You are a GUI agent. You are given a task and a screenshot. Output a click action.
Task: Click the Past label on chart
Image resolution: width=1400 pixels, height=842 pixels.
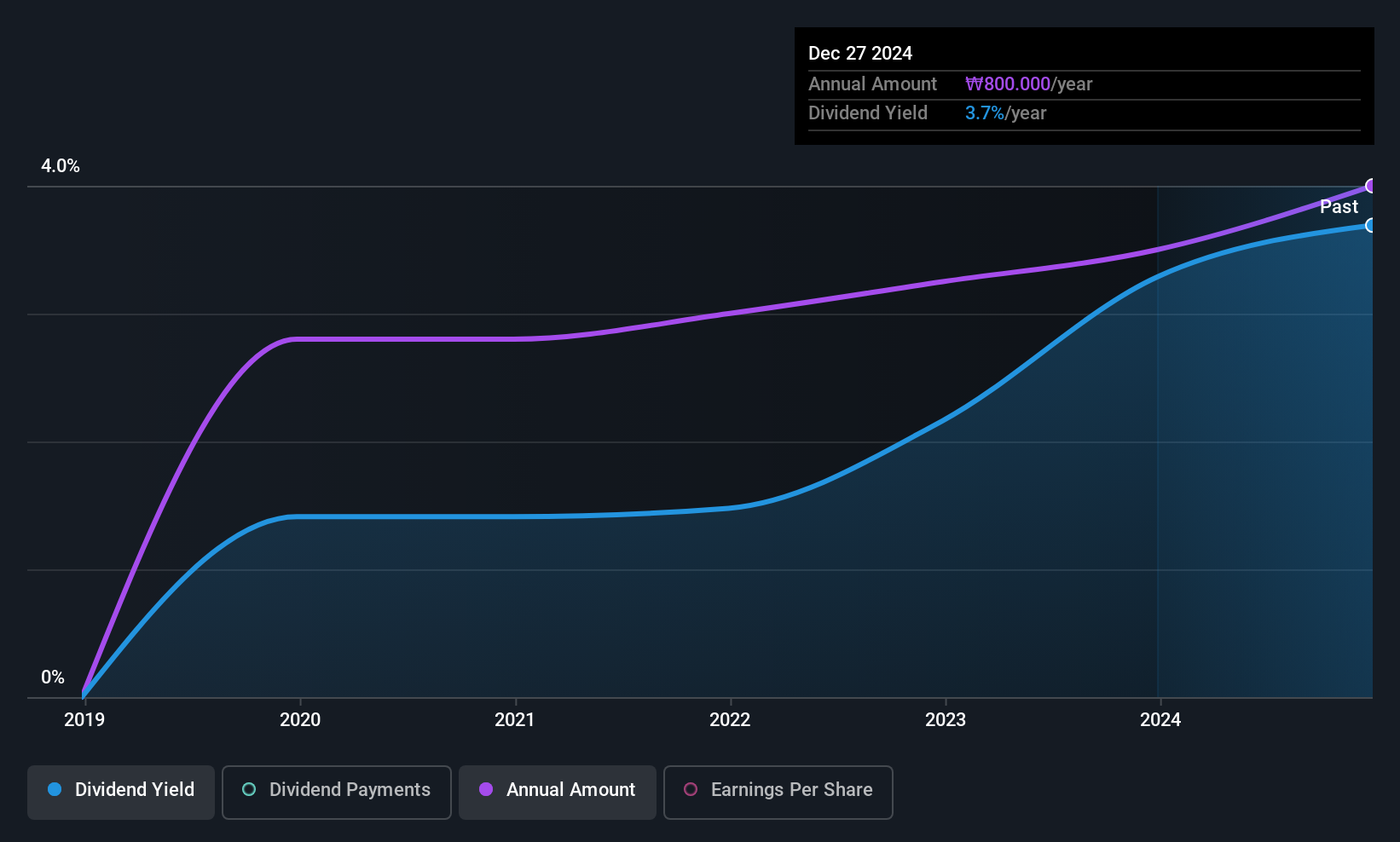[1339, 207]
